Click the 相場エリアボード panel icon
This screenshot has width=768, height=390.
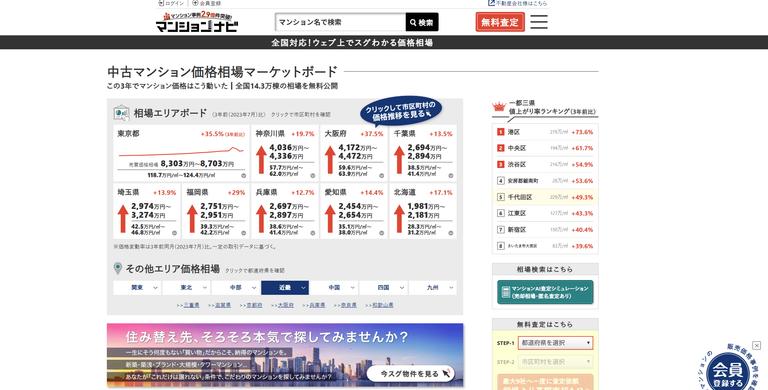tap(121, 113)
